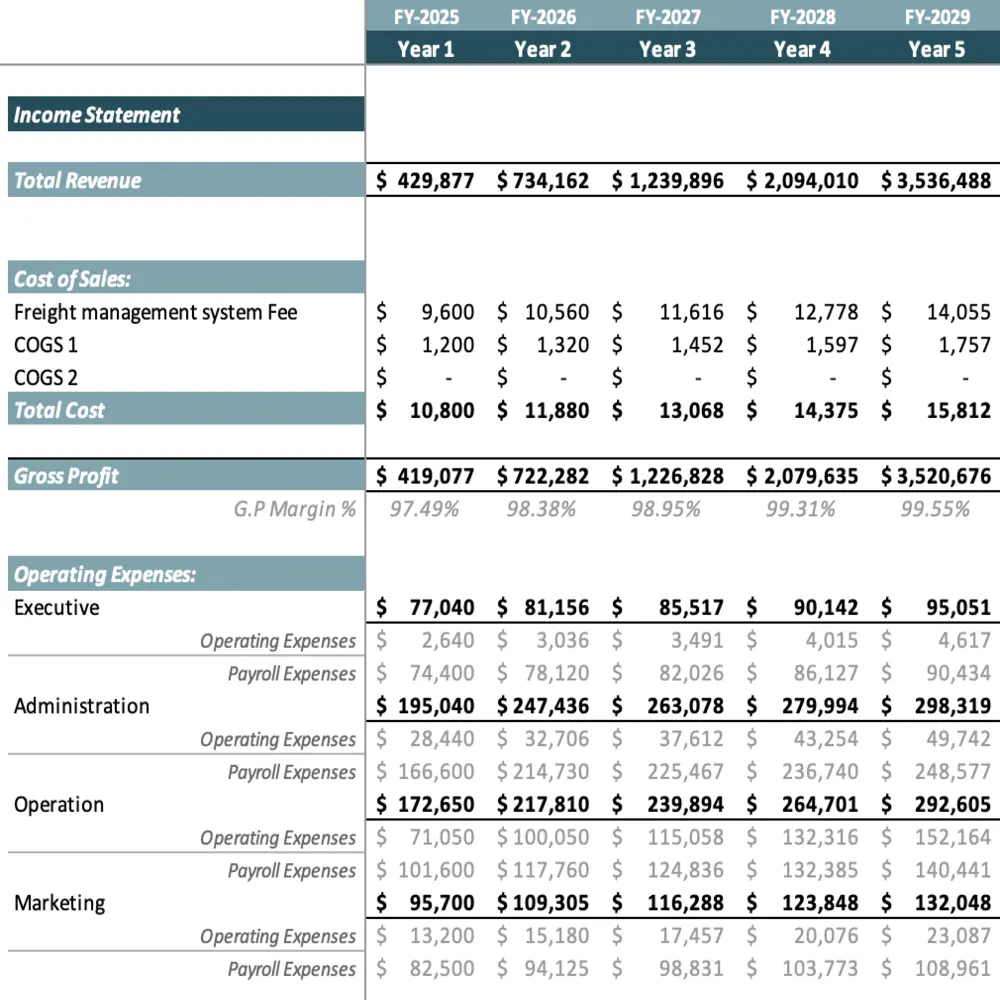
Task: Select the Freight management system Fee label
Action: (x=156, y=312)
